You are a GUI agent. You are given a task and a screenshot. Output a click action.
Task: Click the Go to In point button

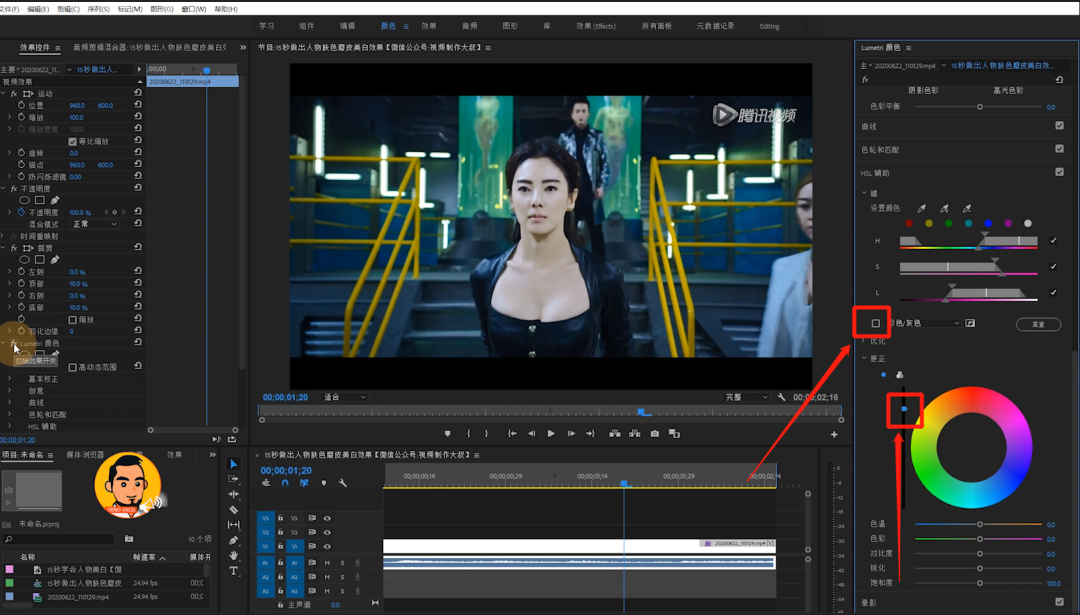click(x=512, y=434)
